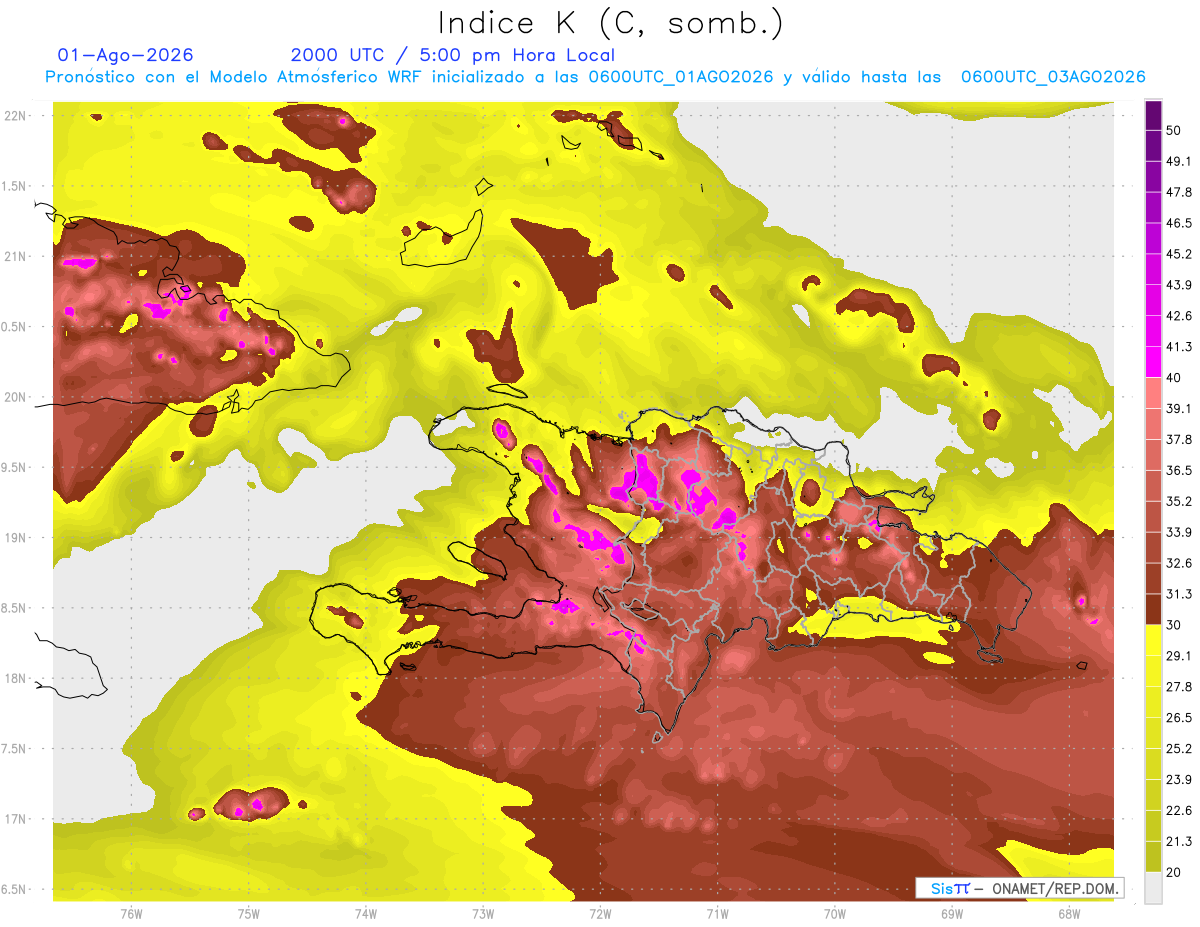Click the '43.9' color scale value

1179,285
